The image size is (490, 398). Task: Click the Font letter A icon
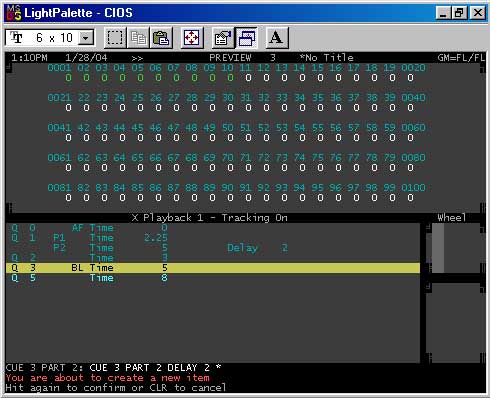pos(276,38)
